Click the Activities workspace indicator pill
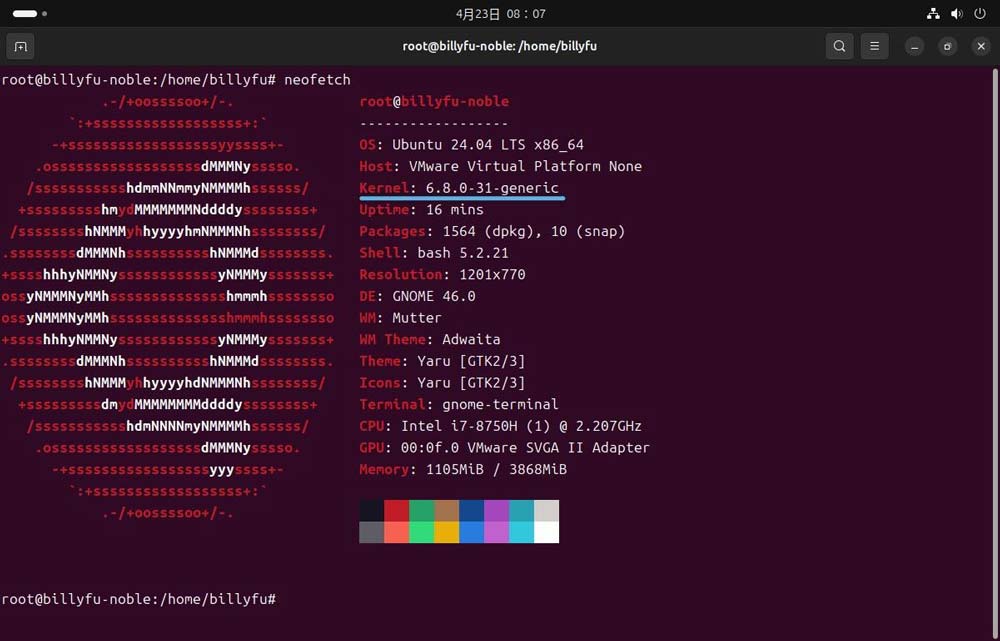The image size is (1000, 641). point(25,14)
